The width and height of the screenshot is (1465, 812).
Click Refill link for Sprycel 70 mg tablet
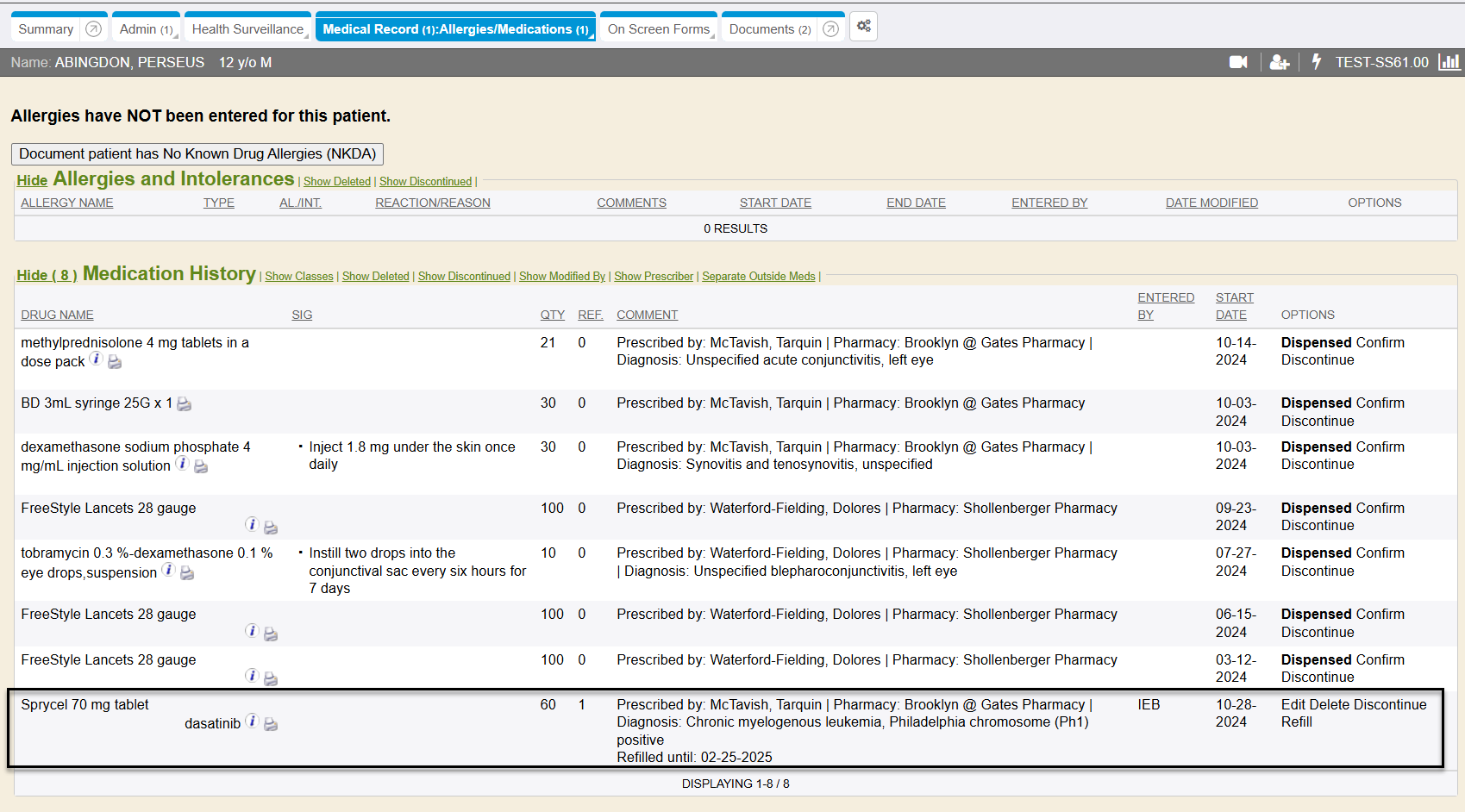(1296, 722)
